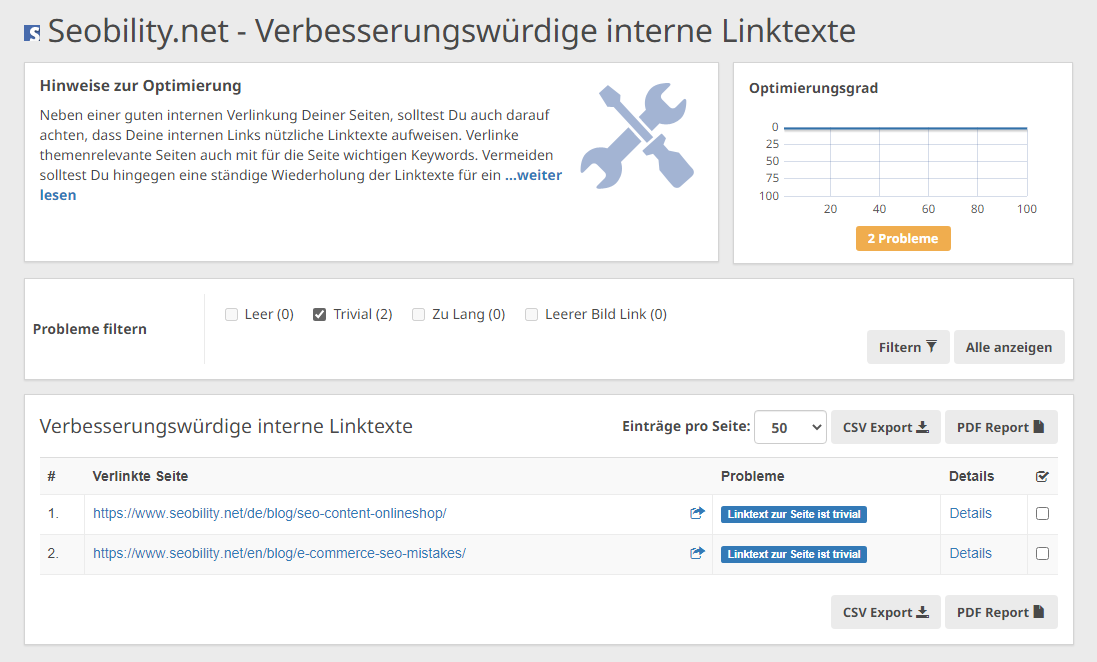
Task: Click the Seobility logo icon beside title
Action: pos(32,33)
